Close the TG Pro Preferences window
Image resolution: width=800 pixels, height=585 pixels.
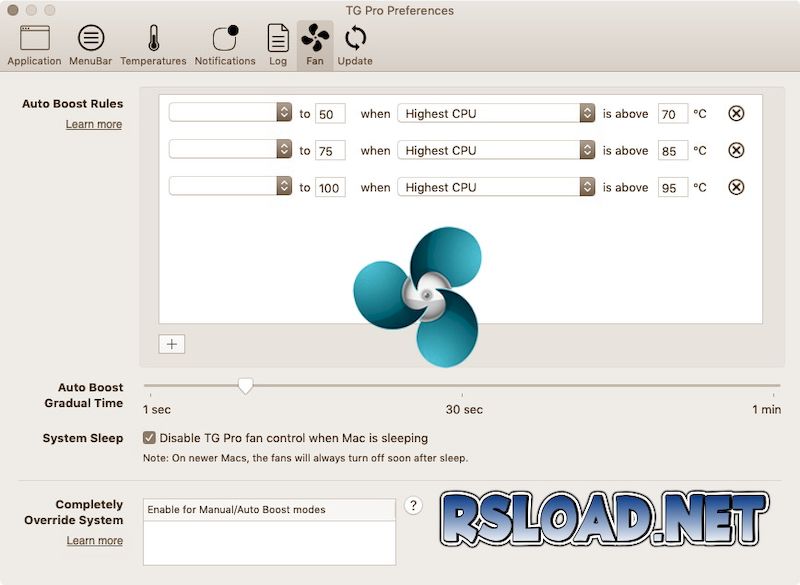coord(13,10)
